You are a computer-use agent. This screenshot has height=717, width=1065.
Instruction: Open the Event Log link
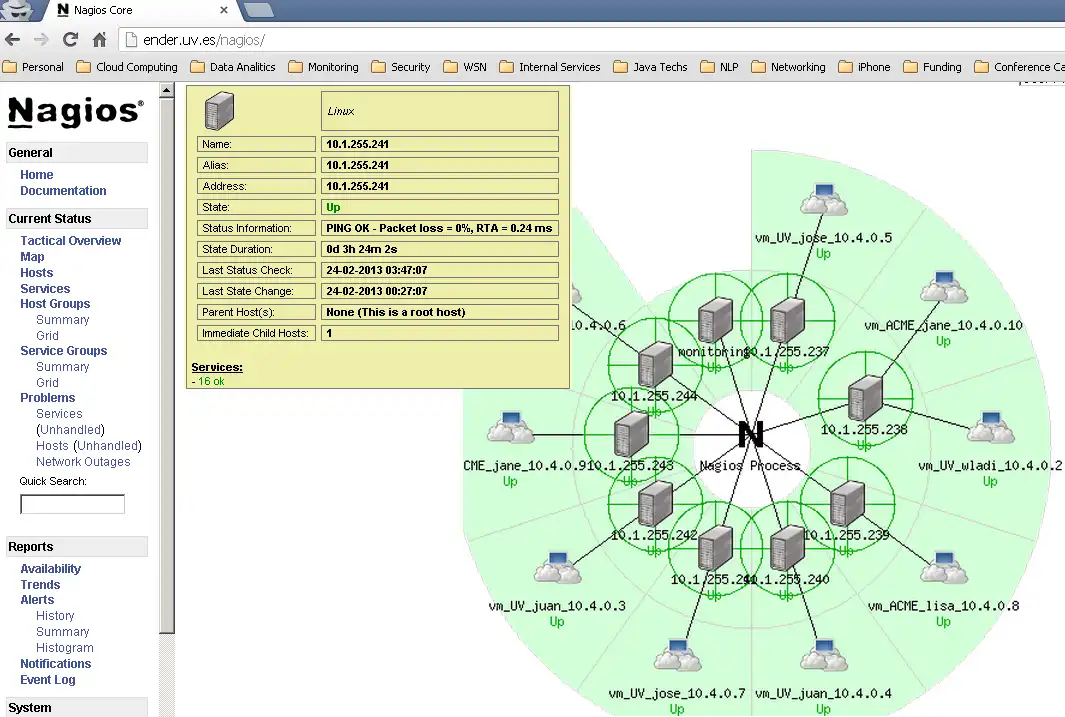(48, 680)
